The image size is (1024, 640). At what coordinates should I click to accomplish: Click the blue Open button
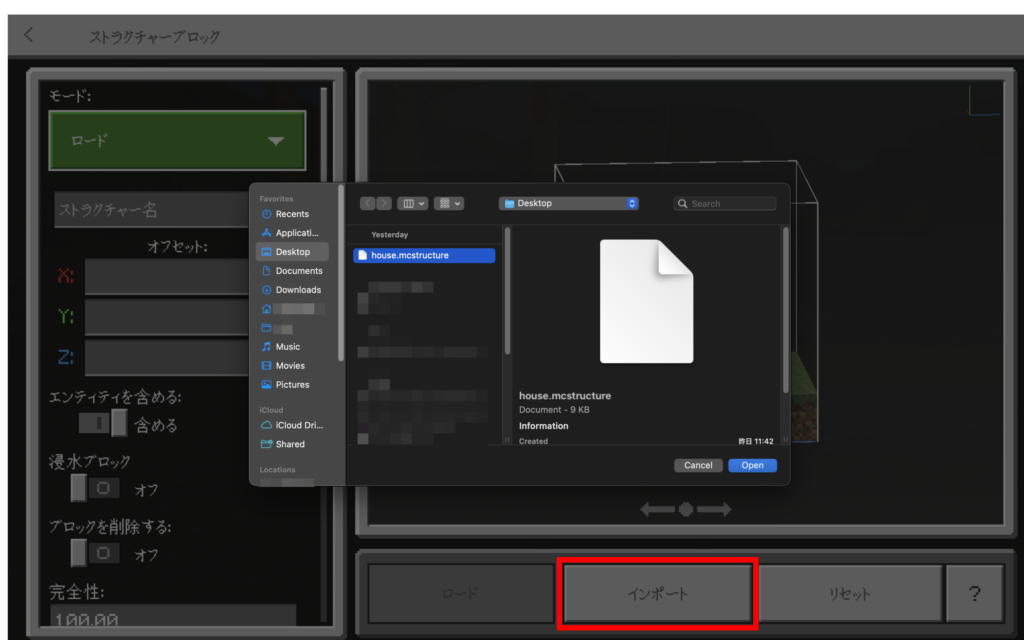[x=752, y=465]
